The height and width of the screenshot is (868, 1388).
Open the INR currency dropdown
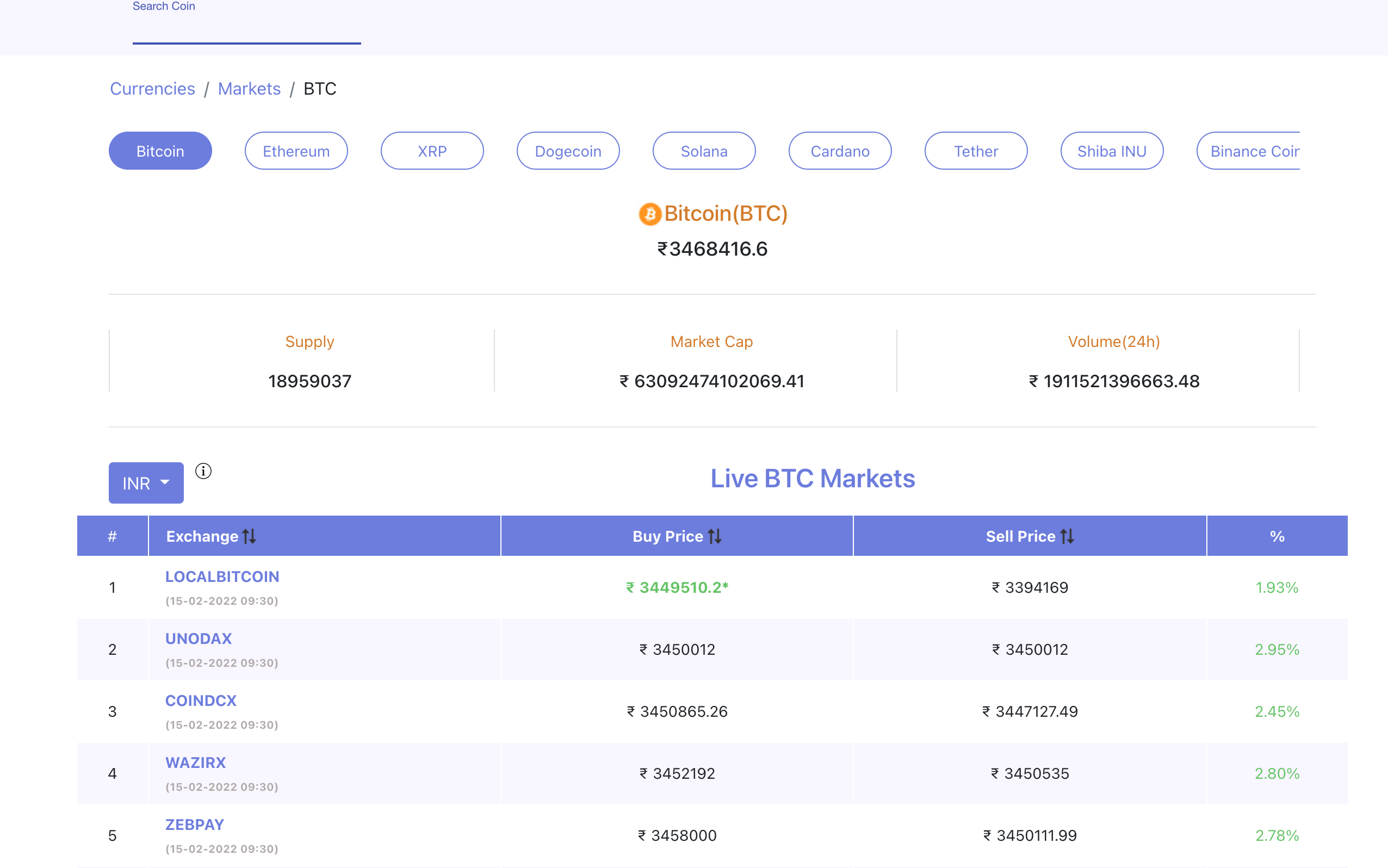click(x=146, y=483)
